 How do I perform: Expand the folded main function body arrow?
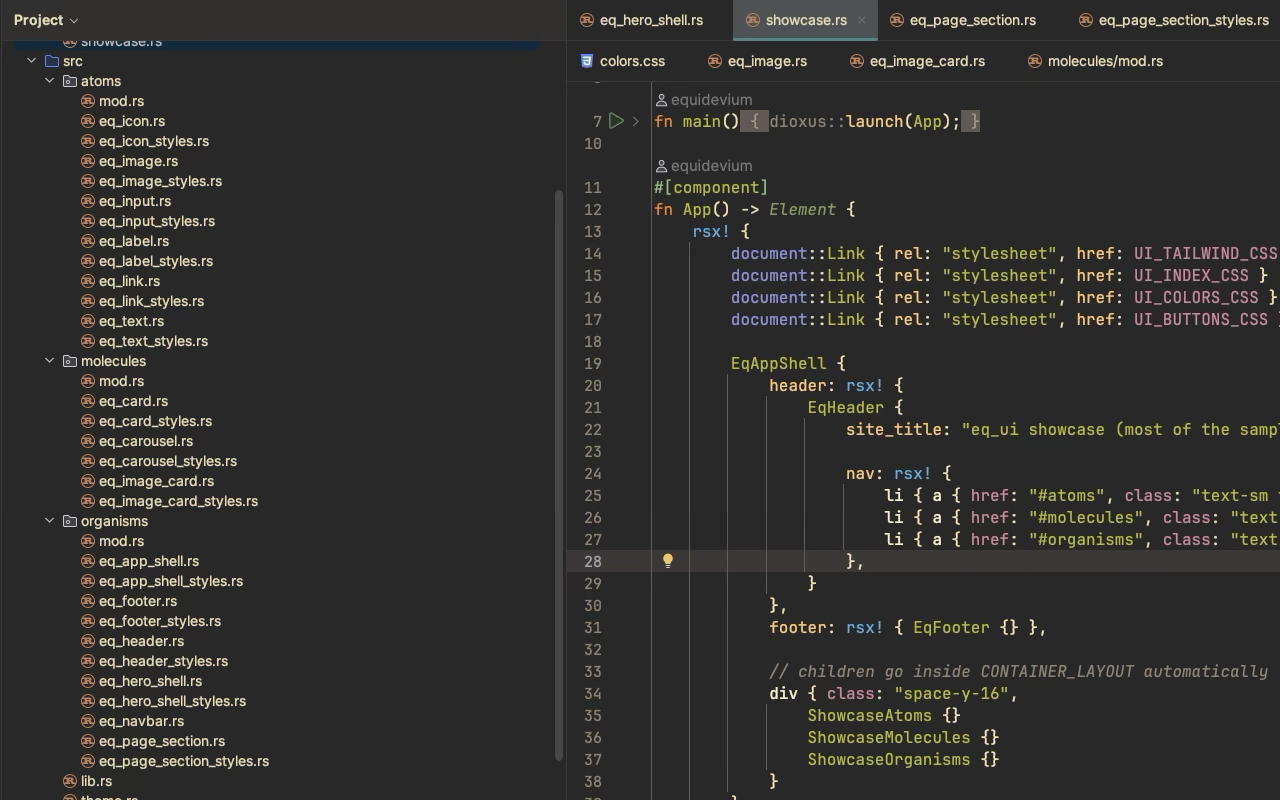[x=636, y=121]
